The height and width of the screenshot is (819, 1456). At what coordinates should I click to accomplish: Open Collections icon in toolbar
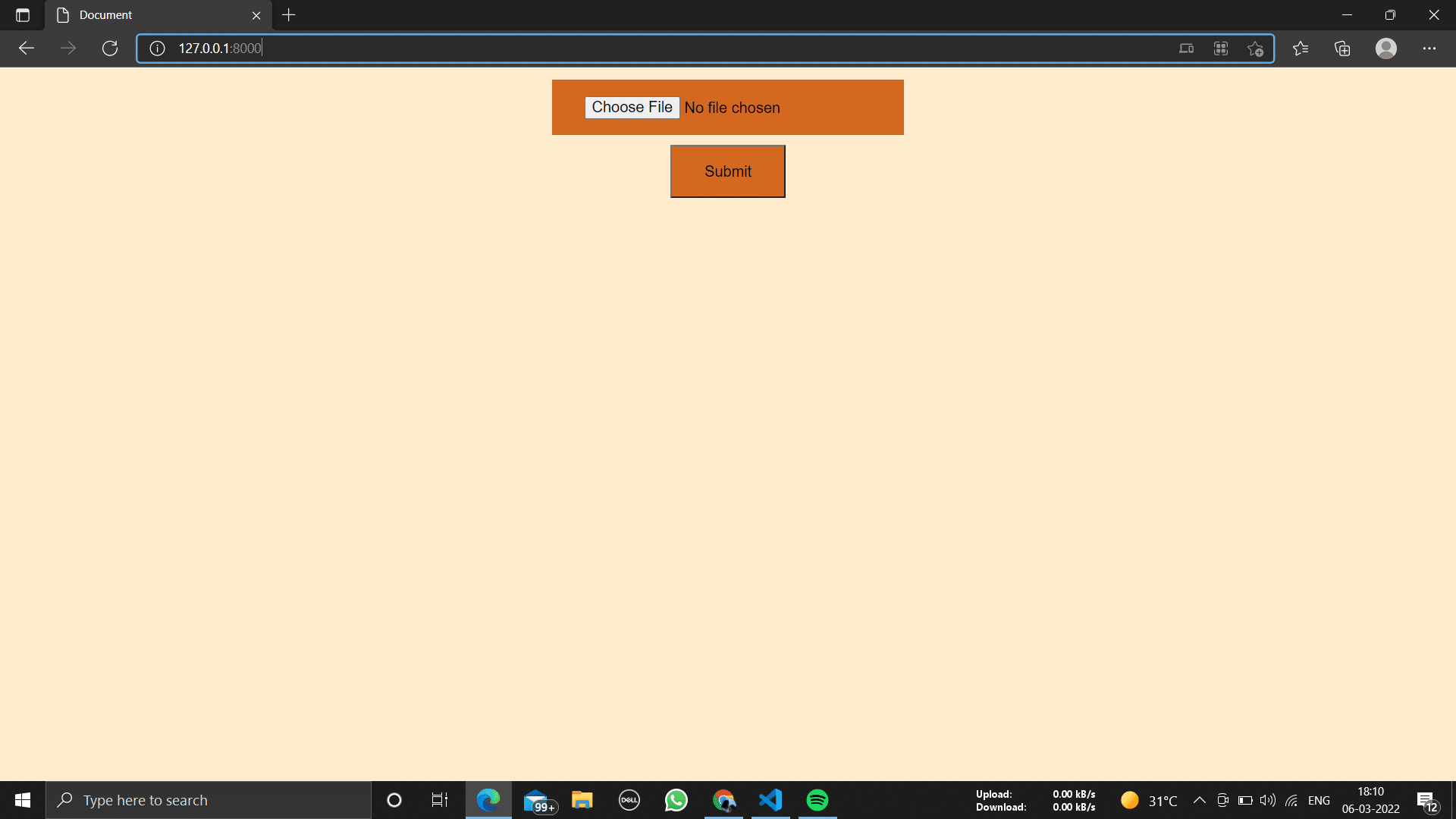coord(1342,49)
